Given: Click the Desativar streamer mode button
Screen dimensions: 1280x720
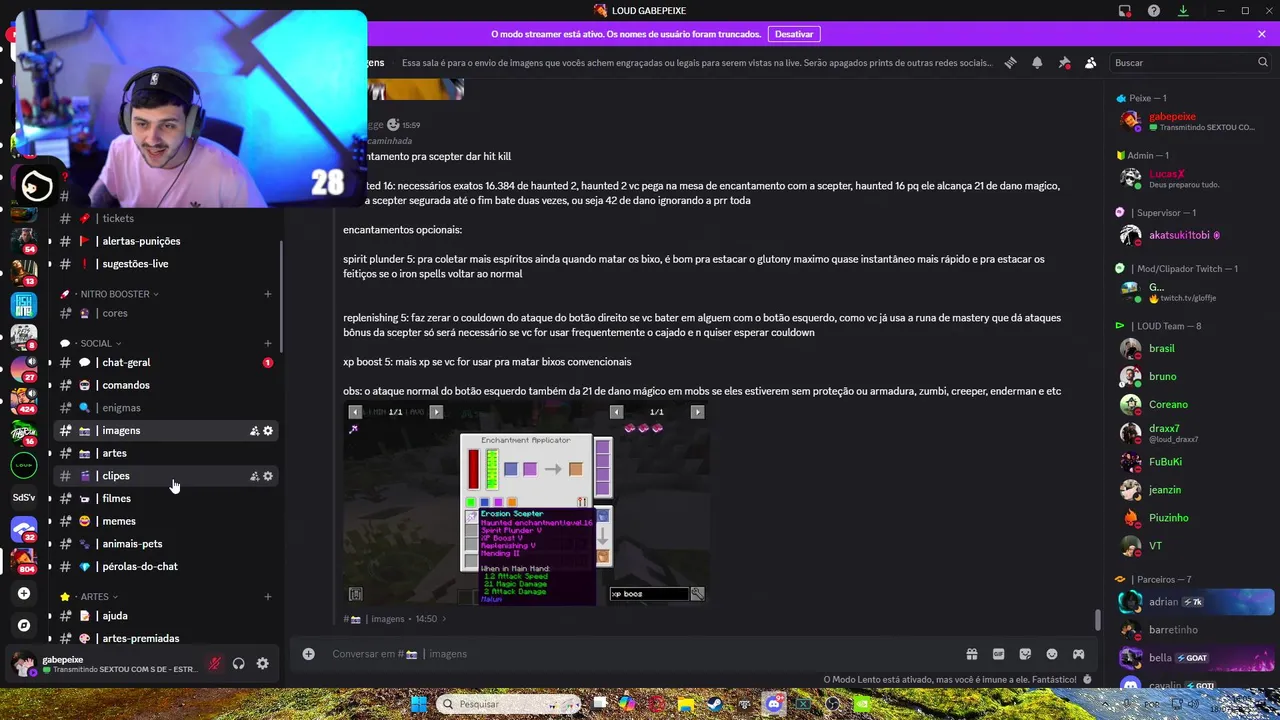Looking at the screenshot, I should tap(794, 34).
